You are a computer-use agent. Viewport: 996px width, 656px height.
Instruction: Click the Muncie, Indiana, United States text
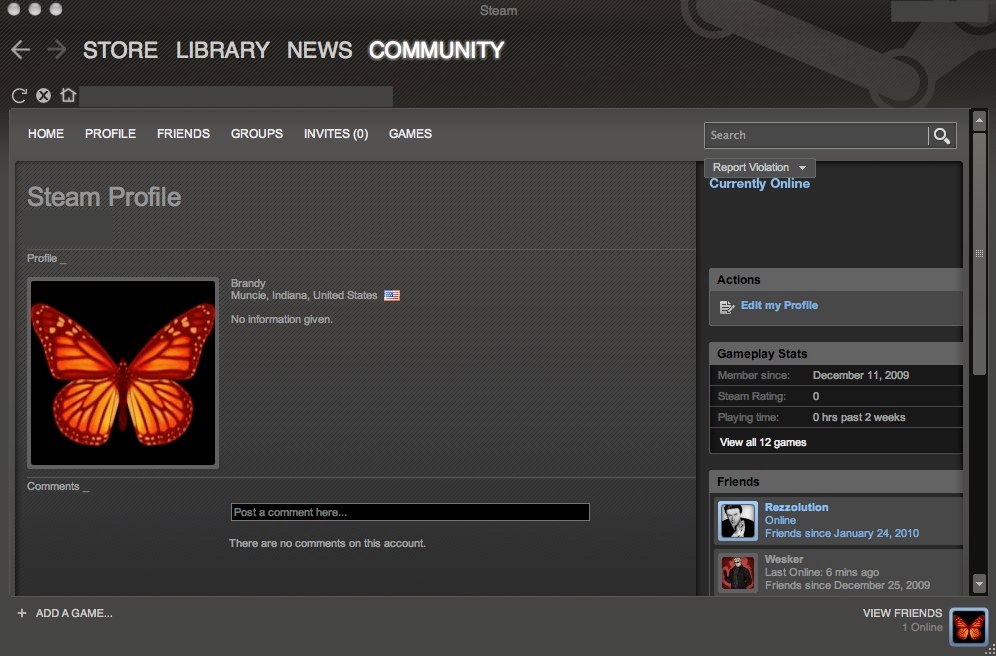tap(304, 296)
